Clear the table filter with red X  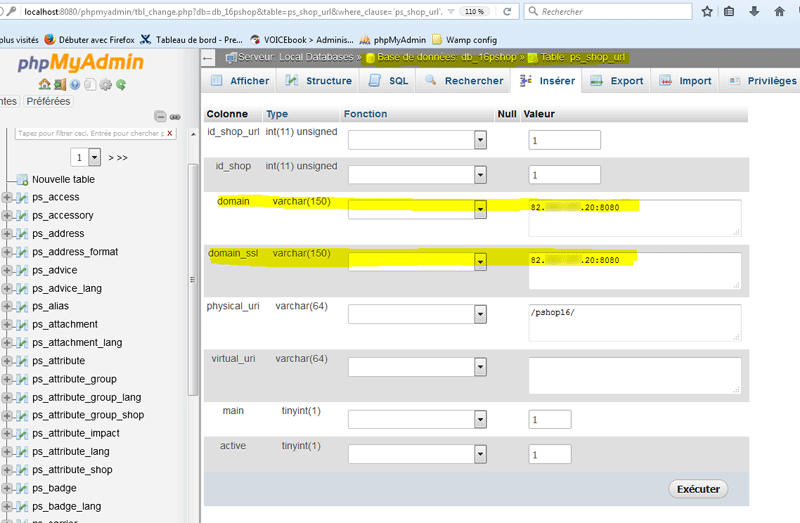(170, 133)
